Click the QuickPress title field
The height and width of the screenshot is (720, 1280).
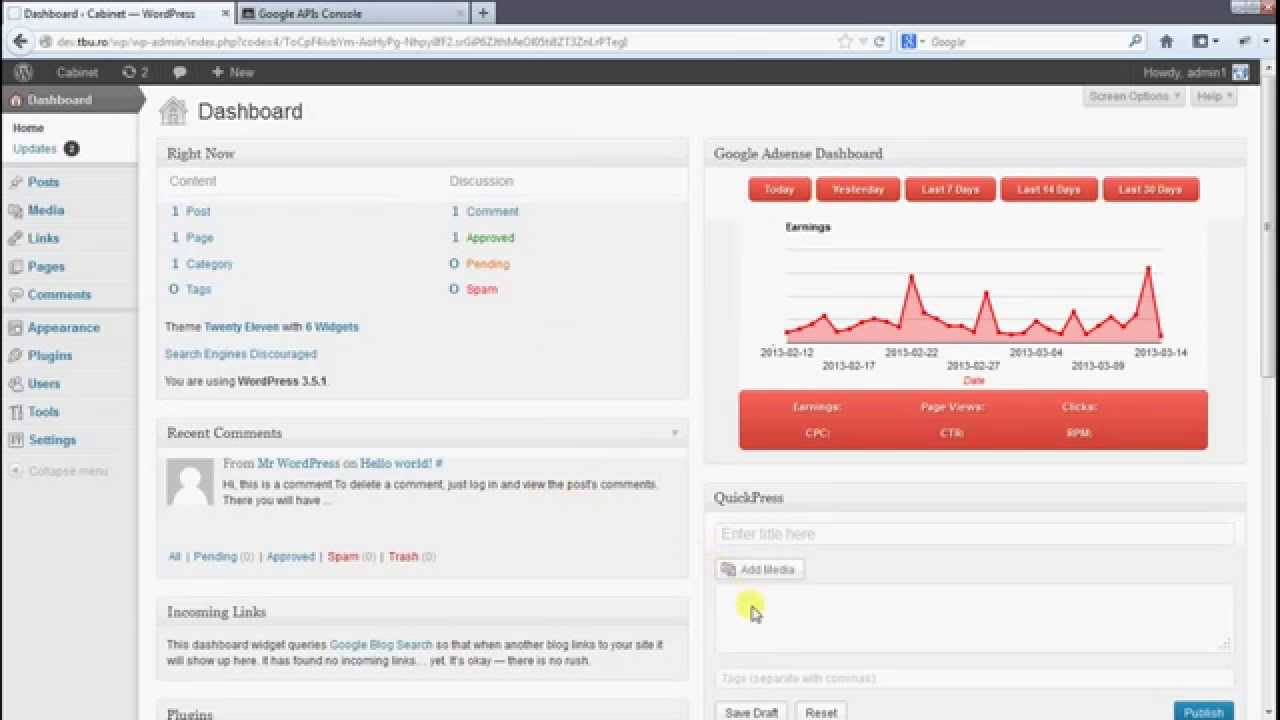[x=975, y=534]
